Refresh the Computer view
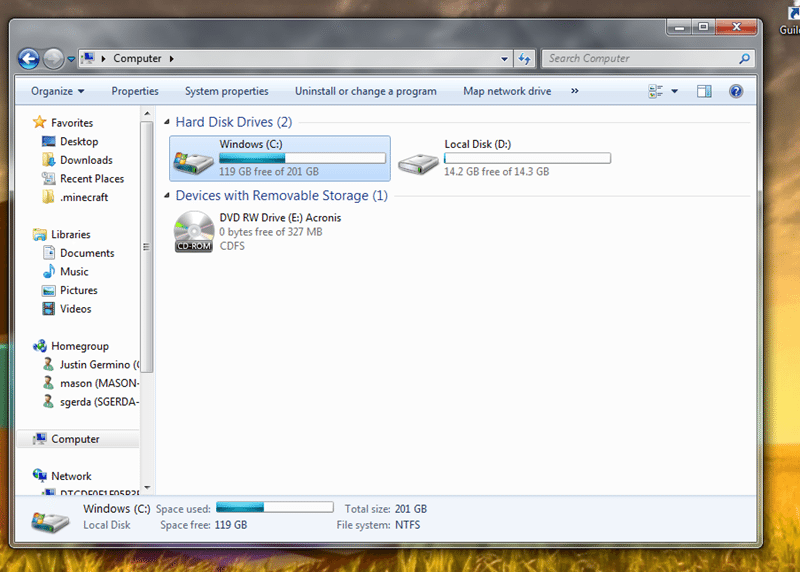The width and height of the screenshot is (800, 572). [524, 59]
